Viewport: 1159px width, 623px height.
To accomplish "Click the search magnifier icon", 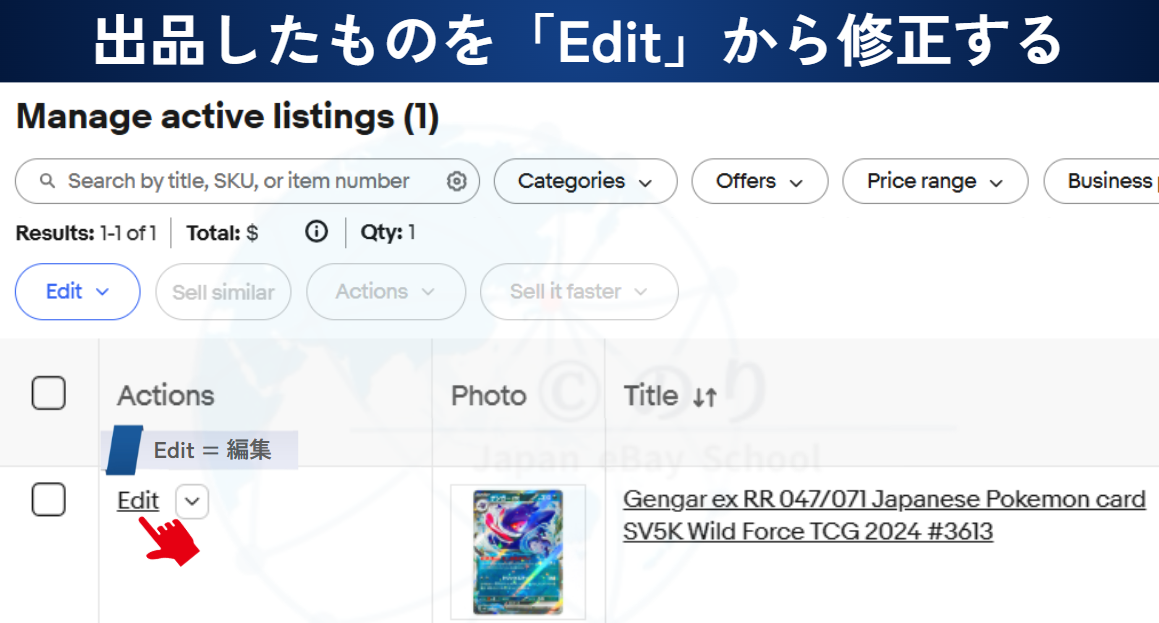I will [x=46, y=182].
